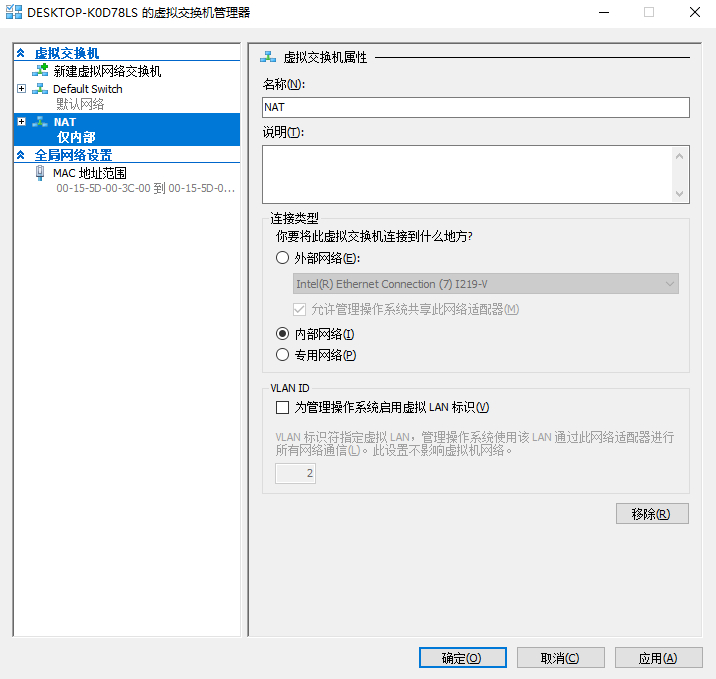Click the 移除(R) button
716x679 pixels.
652,514
